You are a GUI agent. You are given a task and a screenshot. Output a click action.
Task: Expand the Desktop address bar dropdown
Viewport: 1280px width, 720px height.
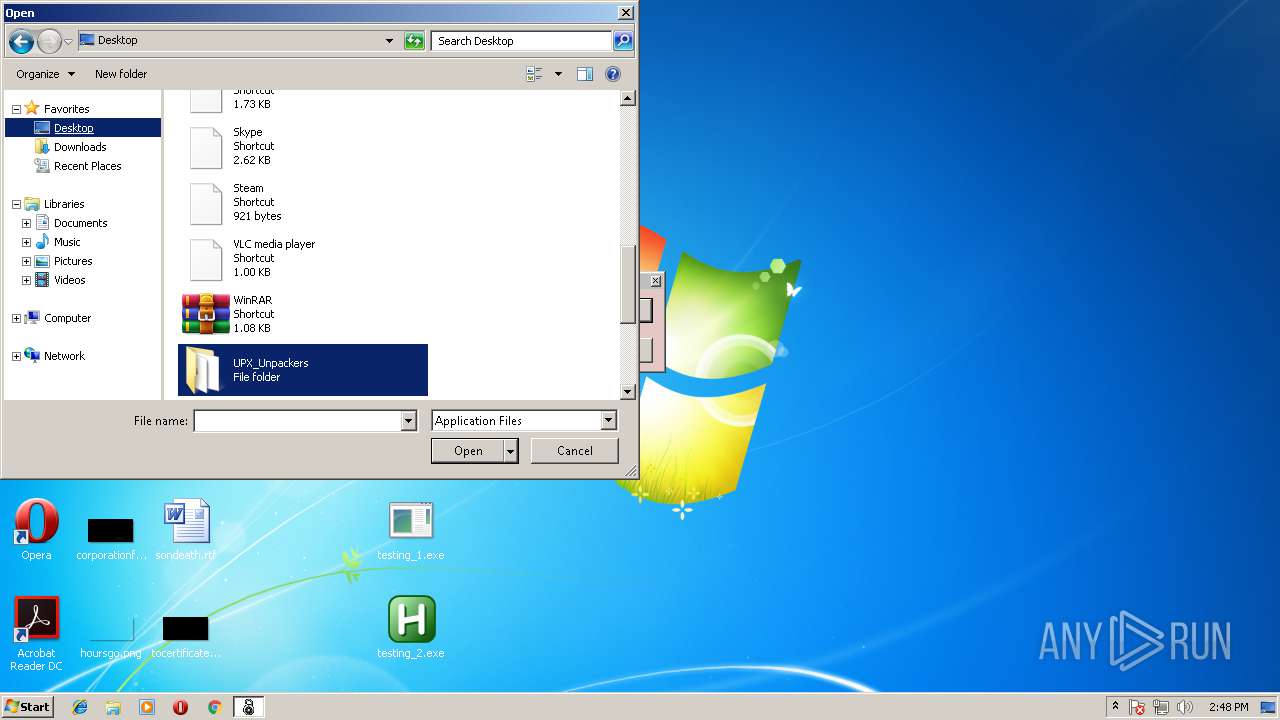click(x=389, y=41)
